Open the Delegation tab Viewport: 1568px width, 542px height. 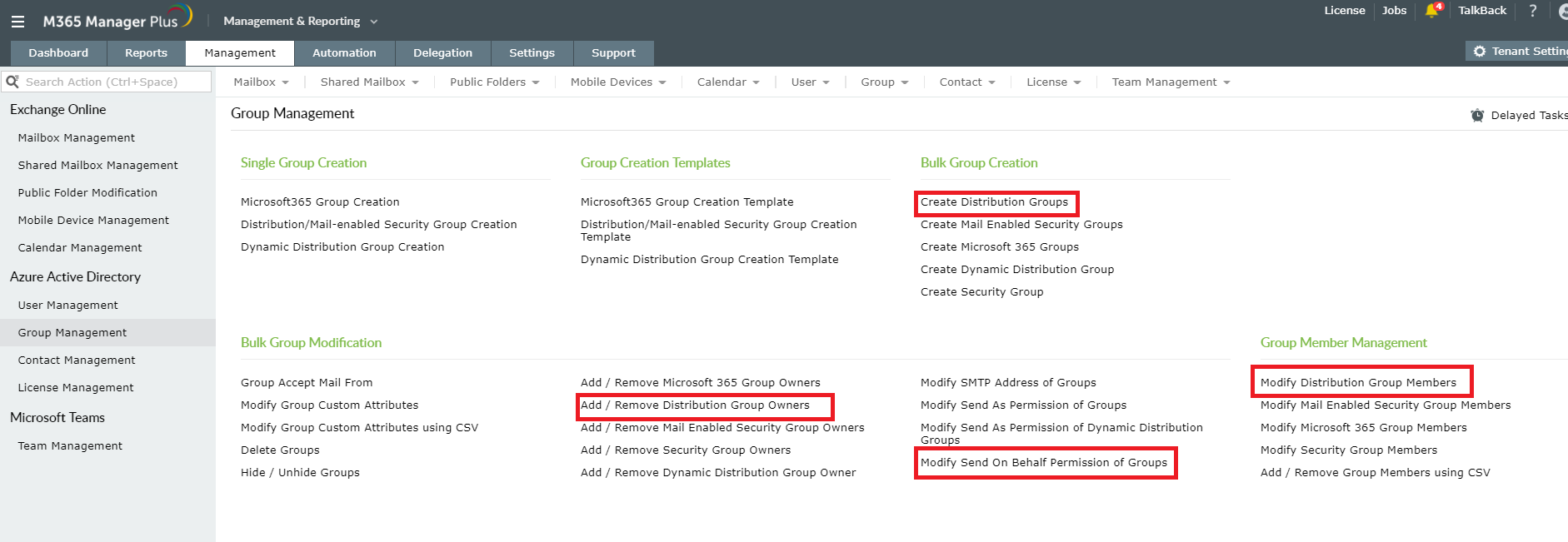coord(442,52)
